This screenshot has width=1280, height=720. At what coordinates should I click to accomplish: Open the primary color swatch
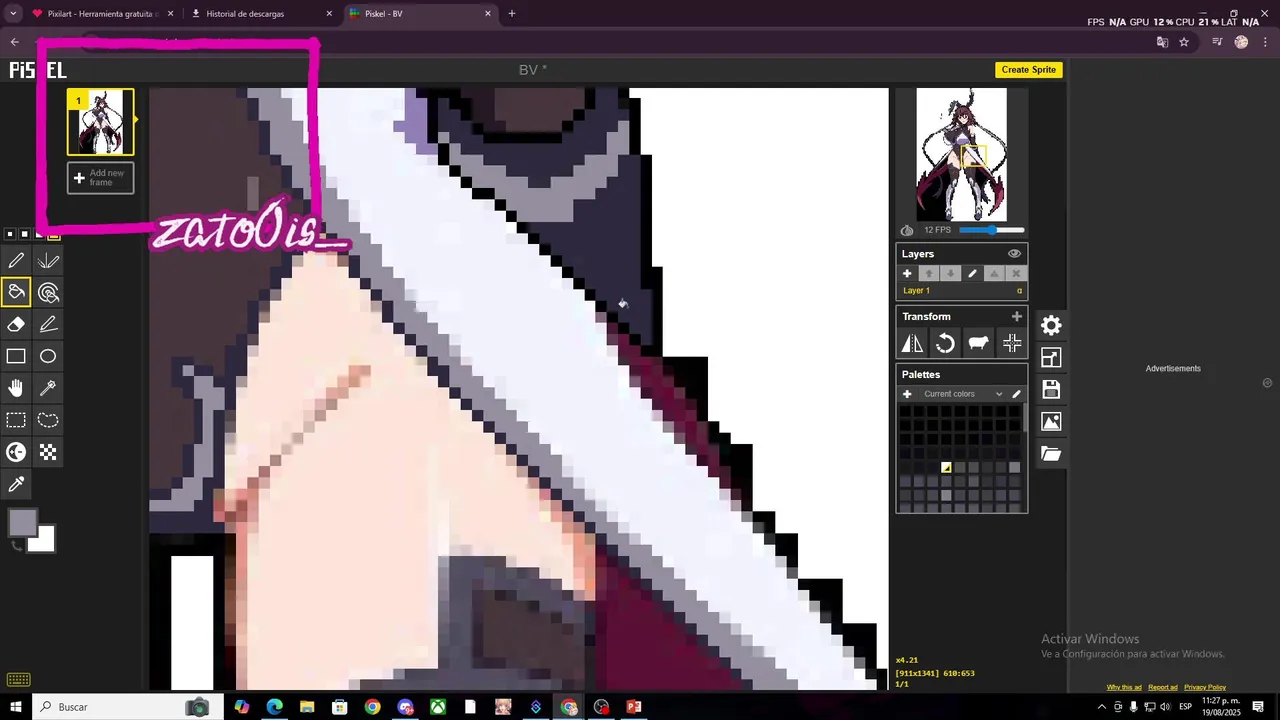(x=23, y=523)
